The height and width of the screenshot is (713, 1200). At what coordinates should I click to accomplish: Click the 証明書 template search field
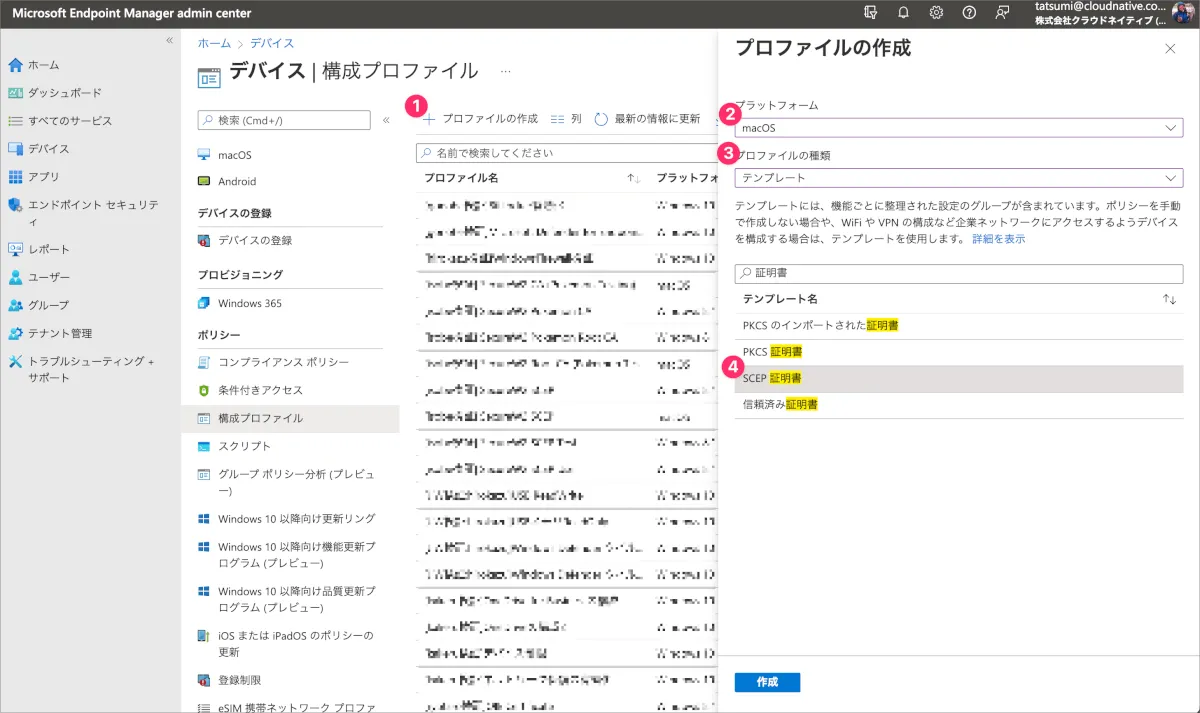(x=958, y=272)
